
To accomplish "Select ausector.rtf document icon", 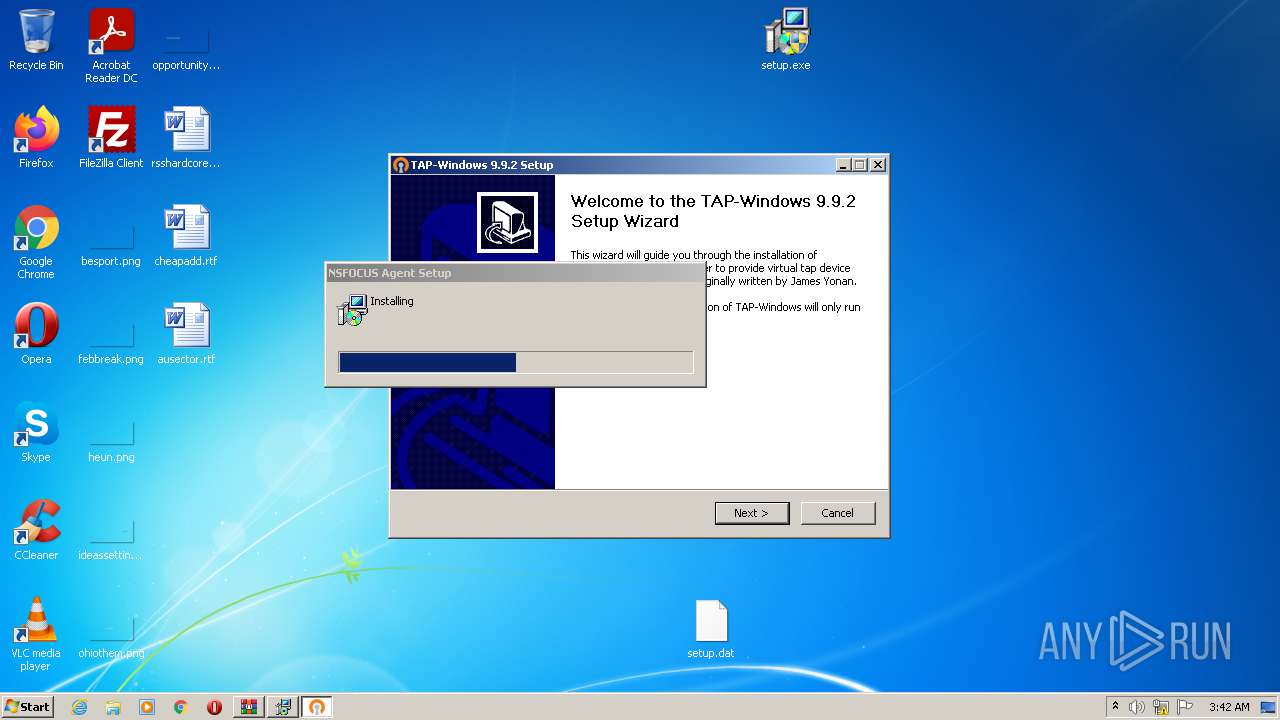I will click(186, 334).
